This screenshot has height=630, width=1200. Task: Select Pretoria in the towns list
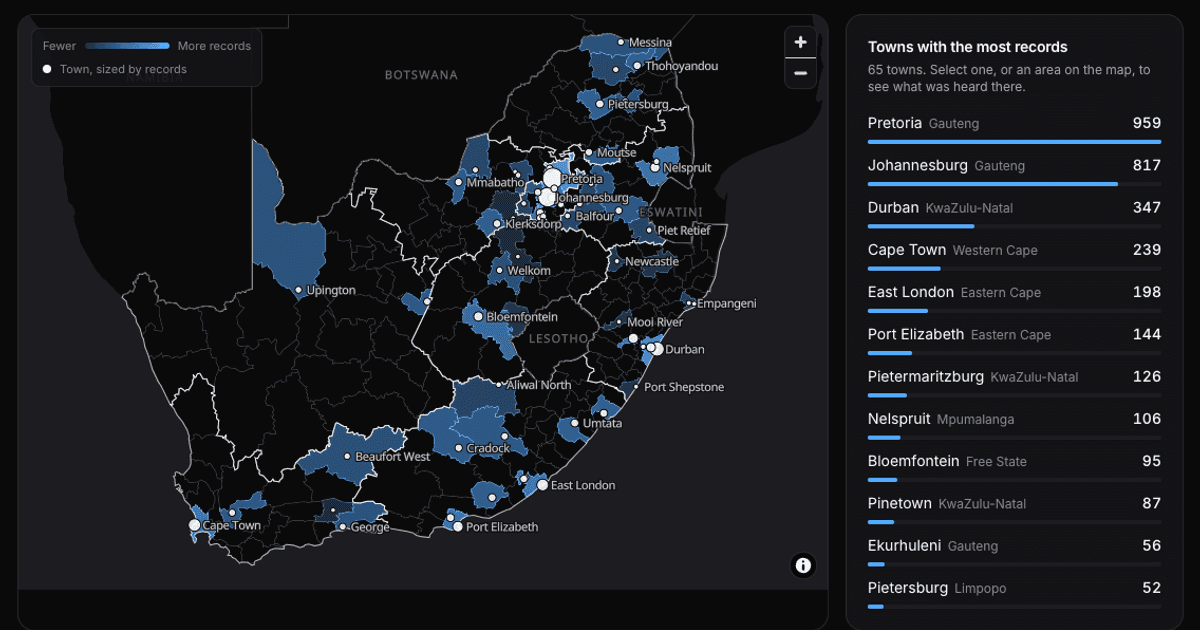pos(1014,128)
